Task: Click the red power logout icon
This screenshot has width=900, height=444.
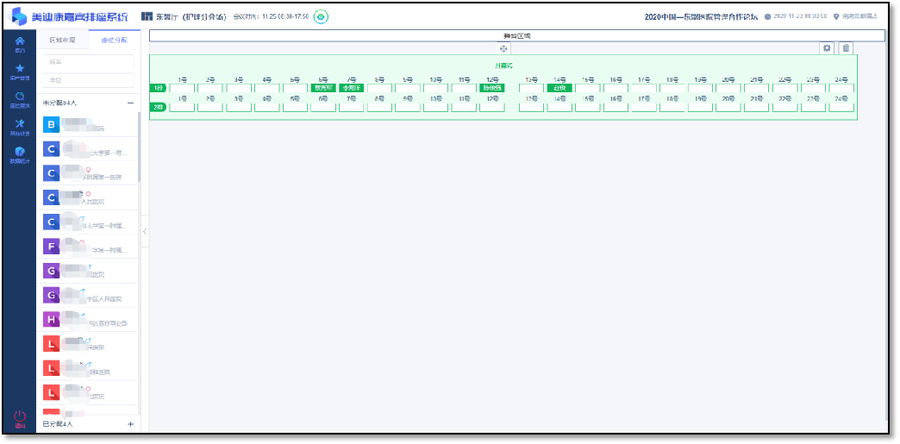Action: 19,416
